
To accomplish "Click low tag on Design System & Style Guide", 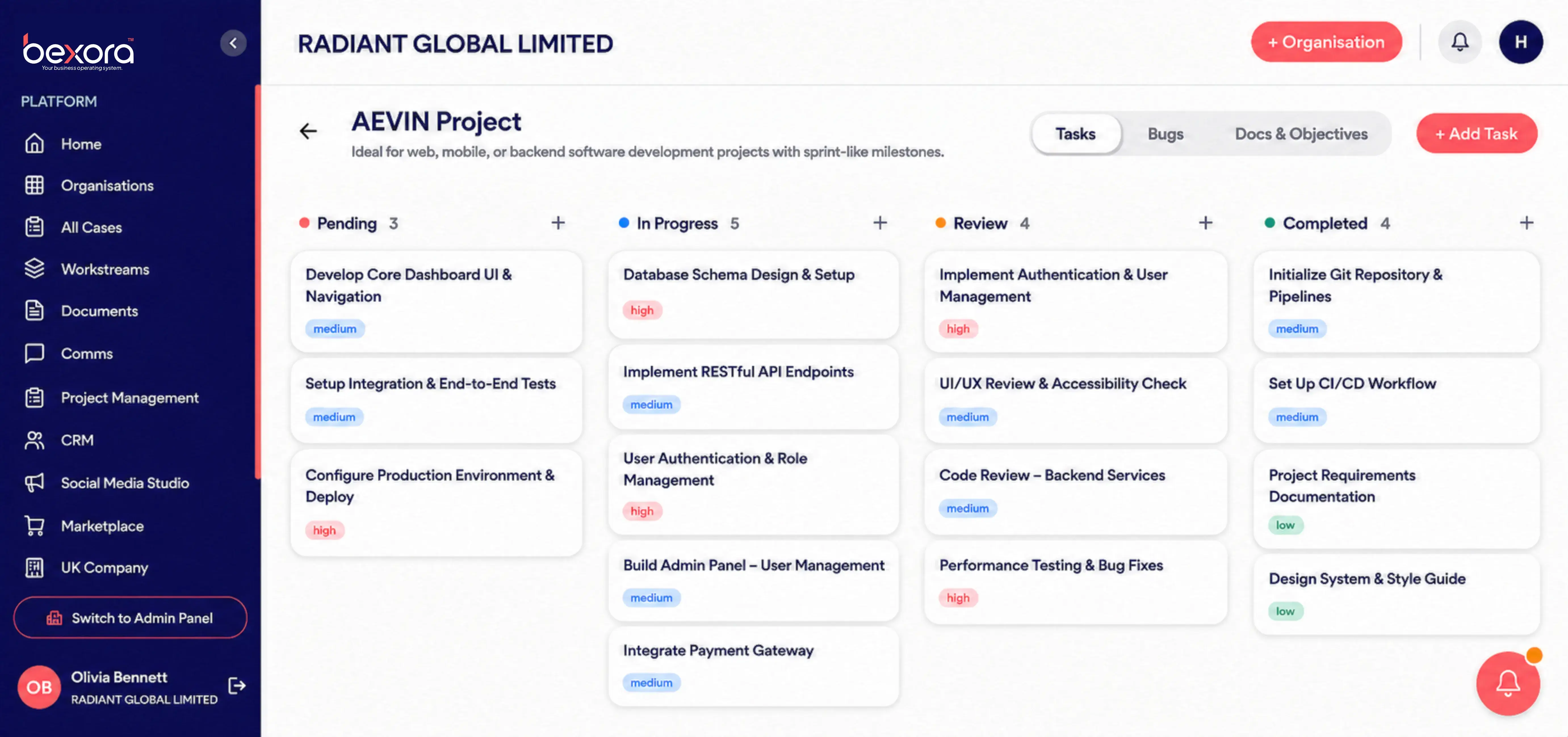I will (x=1285, y=611).
